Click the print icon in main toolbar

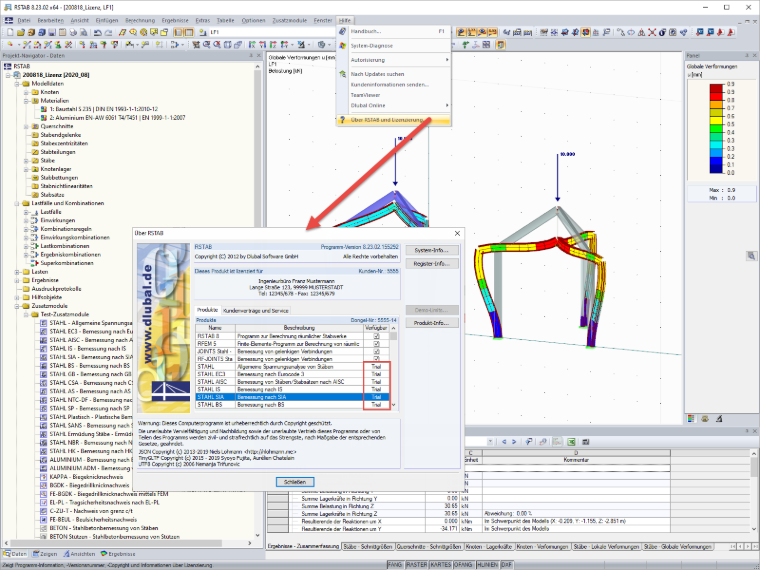(73, 32)
